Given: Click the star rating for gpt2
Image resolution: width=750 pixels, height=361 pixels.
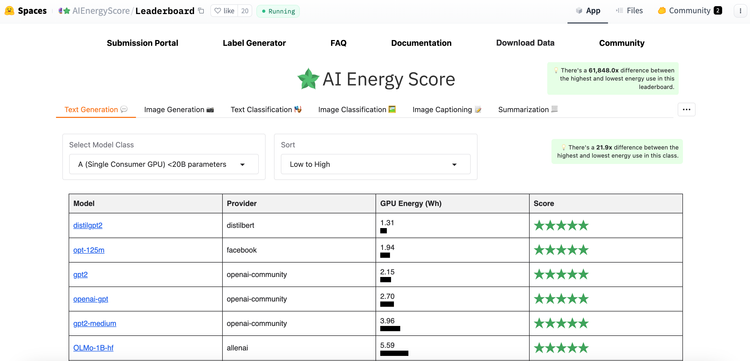Looking at the screenshot, I should click(x=561, y=274).
